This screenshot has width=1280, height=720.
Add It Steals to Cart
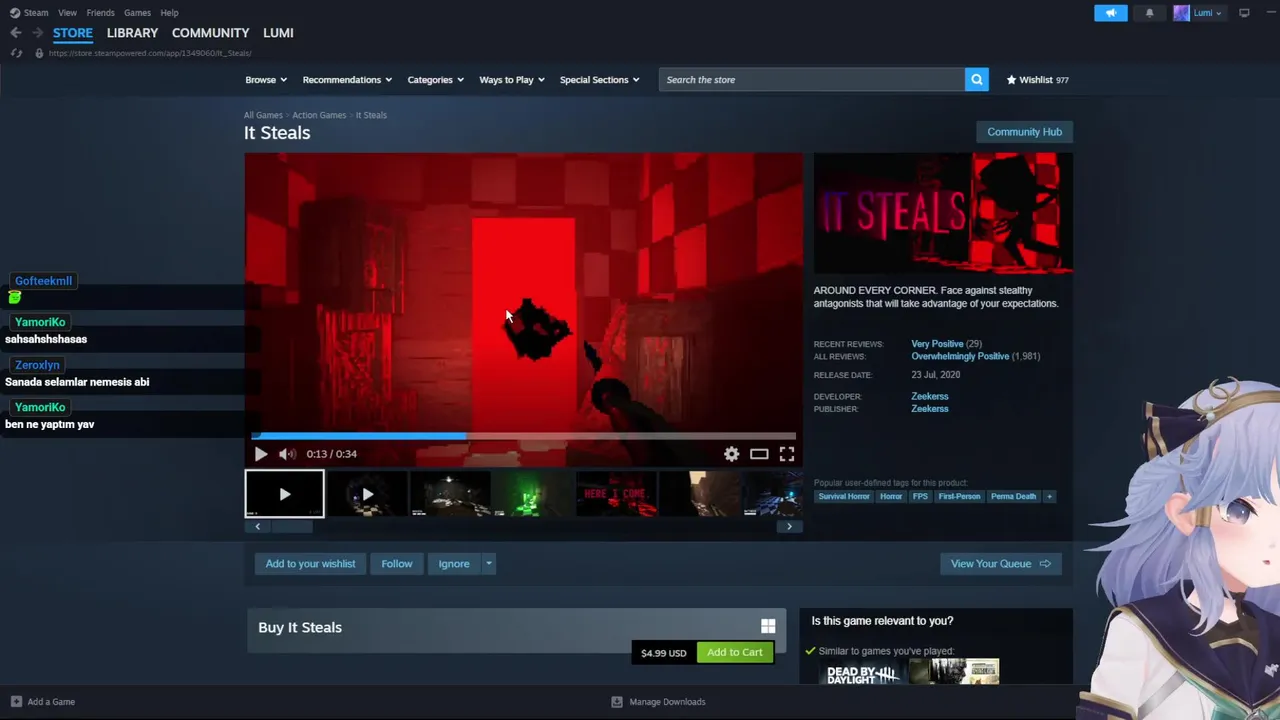pos(735,652)
